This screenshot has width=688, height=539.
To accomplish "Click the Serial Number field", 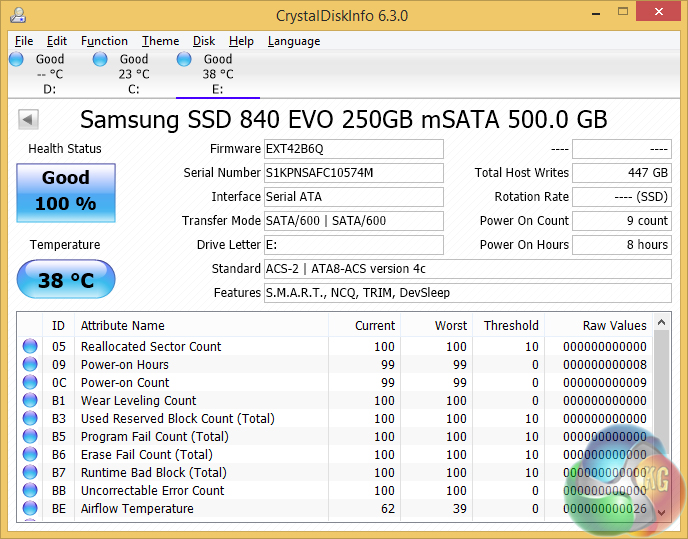I will 353,173.
